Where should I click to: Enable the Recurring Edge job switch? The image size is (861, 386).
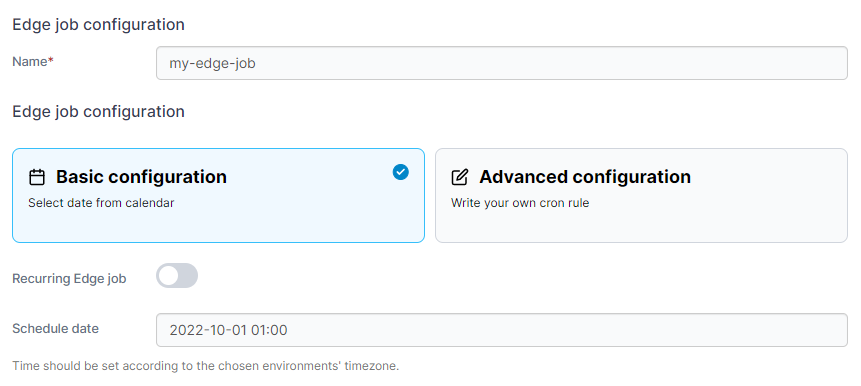pos(177,276)
